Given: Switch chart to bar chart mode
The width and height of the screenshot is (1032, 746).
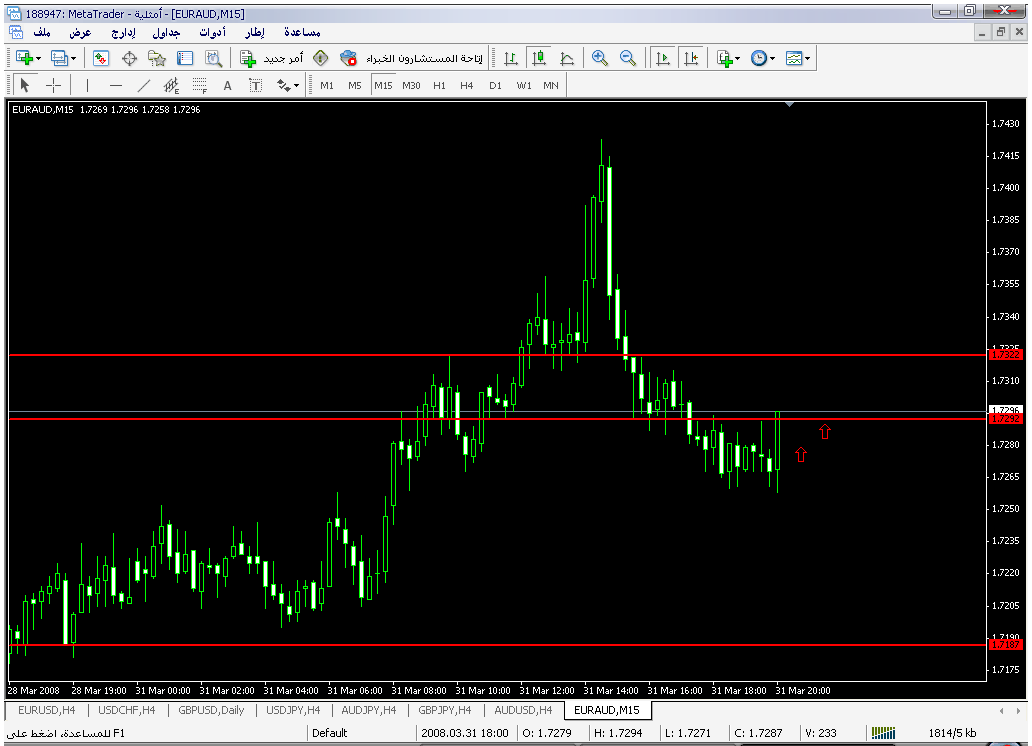Looking at the screenshot, I should 511,59.
